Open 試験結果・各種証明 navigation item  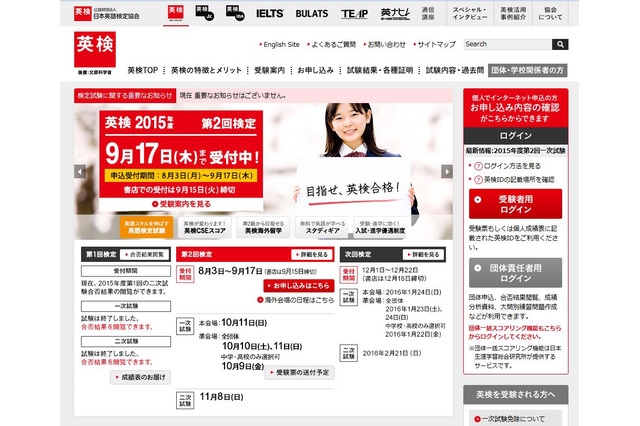point(380,70)
